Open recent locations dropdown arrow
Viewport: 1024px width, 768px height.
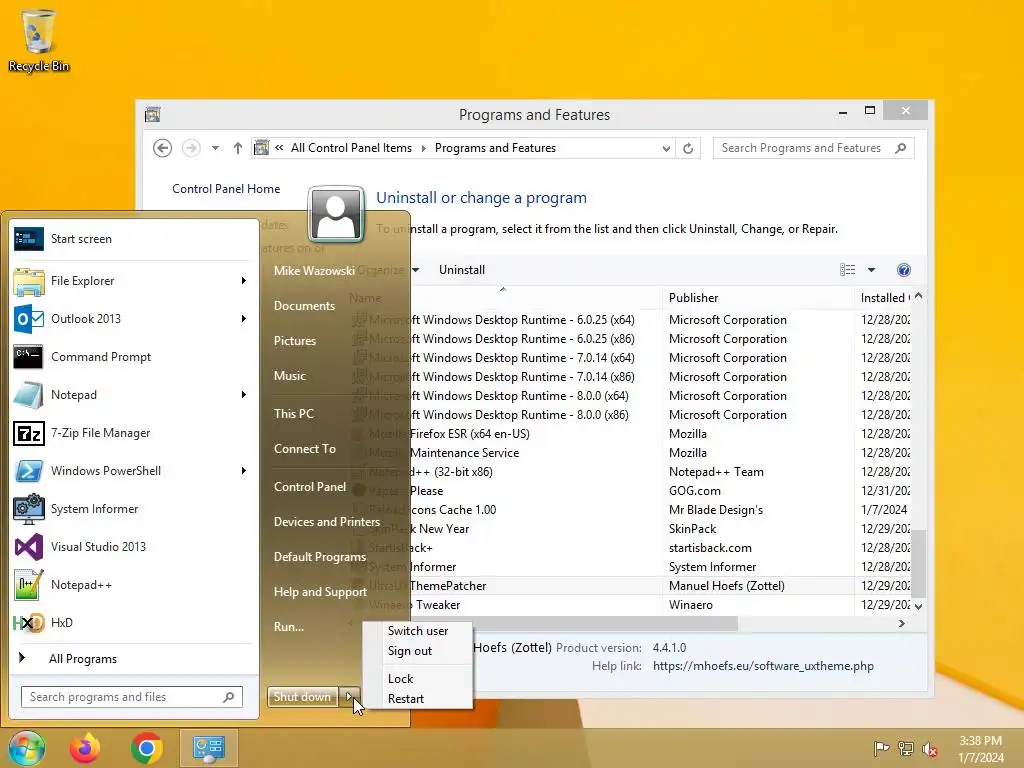(x=215, y=148)
